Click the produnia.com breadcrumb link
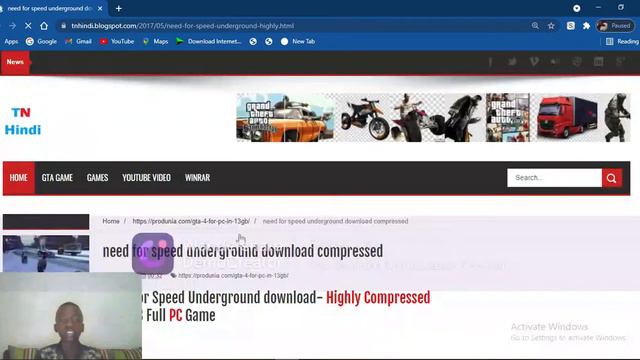This screenshot has height=360, width=640. point(191,221)
